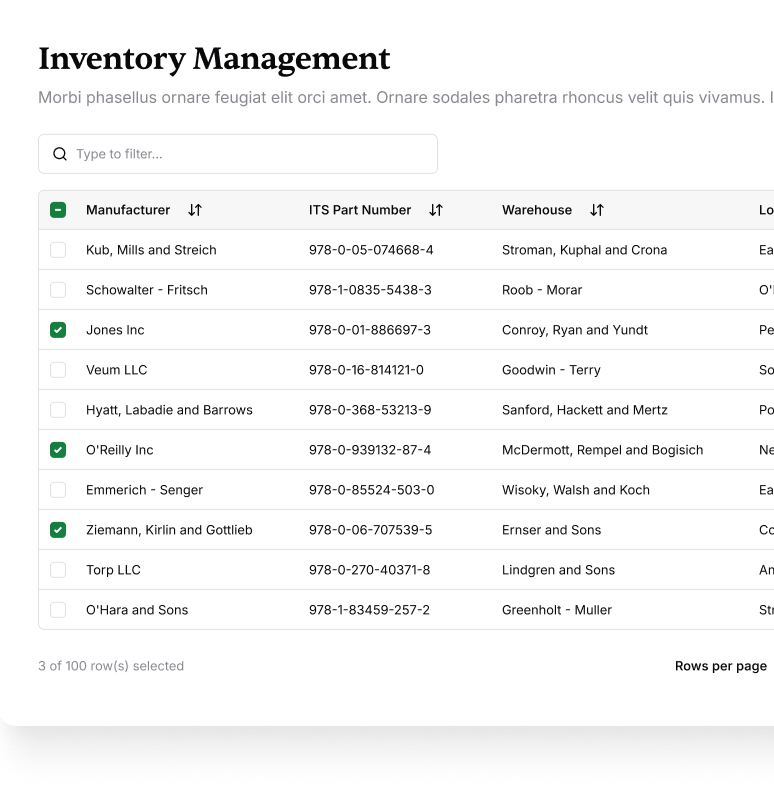Enable the Veum LLC row checkbox
Viewport: 774px width, 792px height.
[58, 370]
